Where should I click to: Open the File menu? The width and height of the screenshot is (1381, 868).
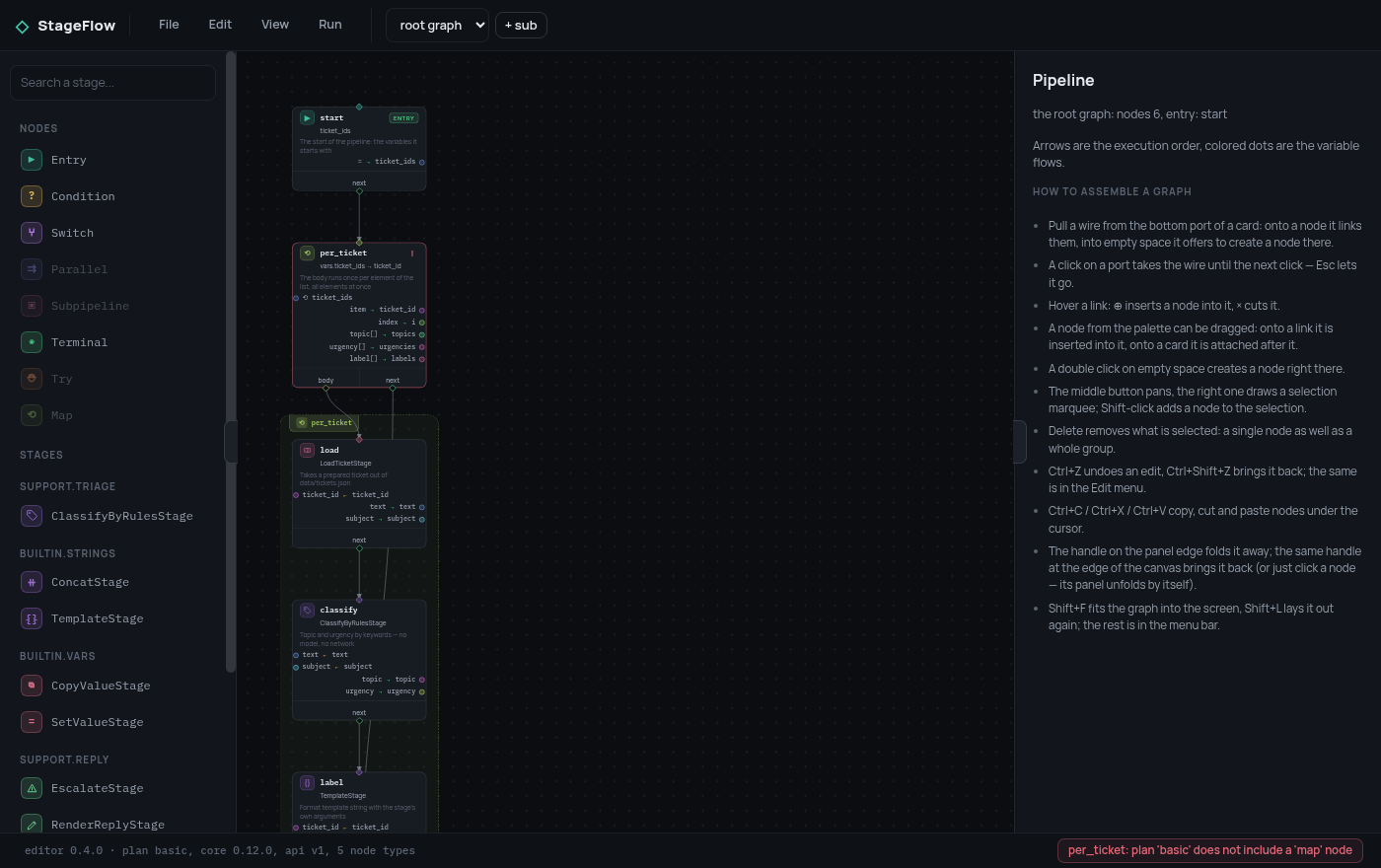coord(169,25)
